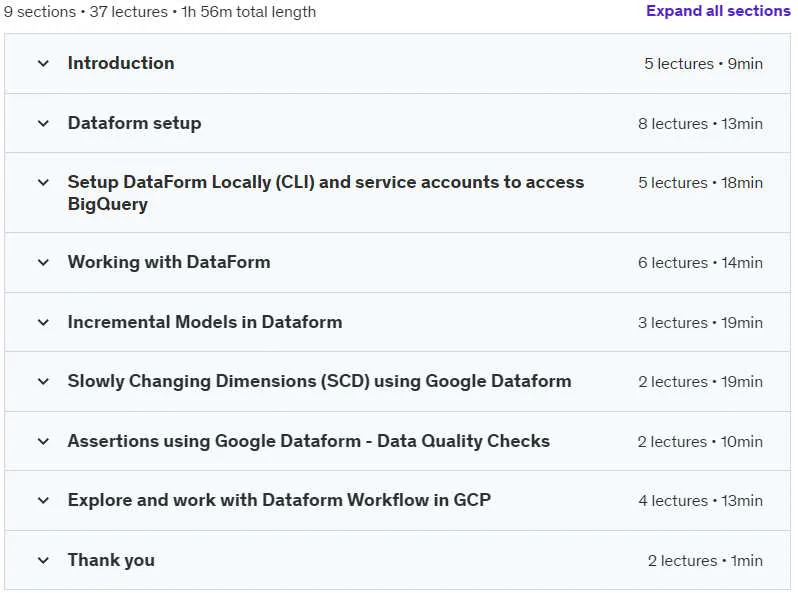Screen dimensions: 798x593
Task: Toggle chevron for Assertions Data Quality Checks
Action: (43, 441)
